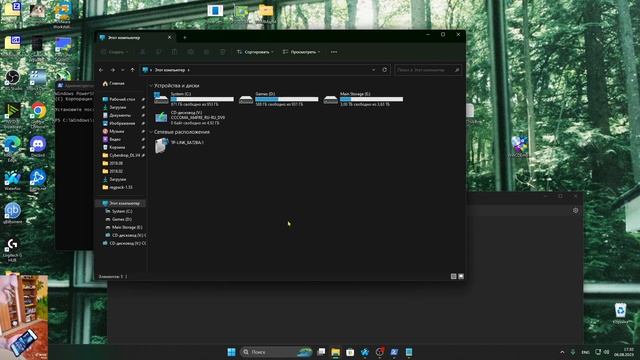Screen dimensions: 640x360
Task: Click the Share toolbar icon
Action: tap(207, 52)
